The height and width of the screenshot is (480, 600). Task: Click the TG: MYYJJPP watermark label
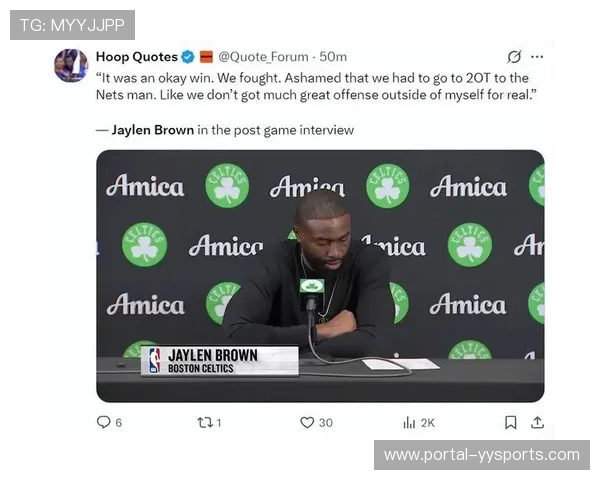point(72,25)
